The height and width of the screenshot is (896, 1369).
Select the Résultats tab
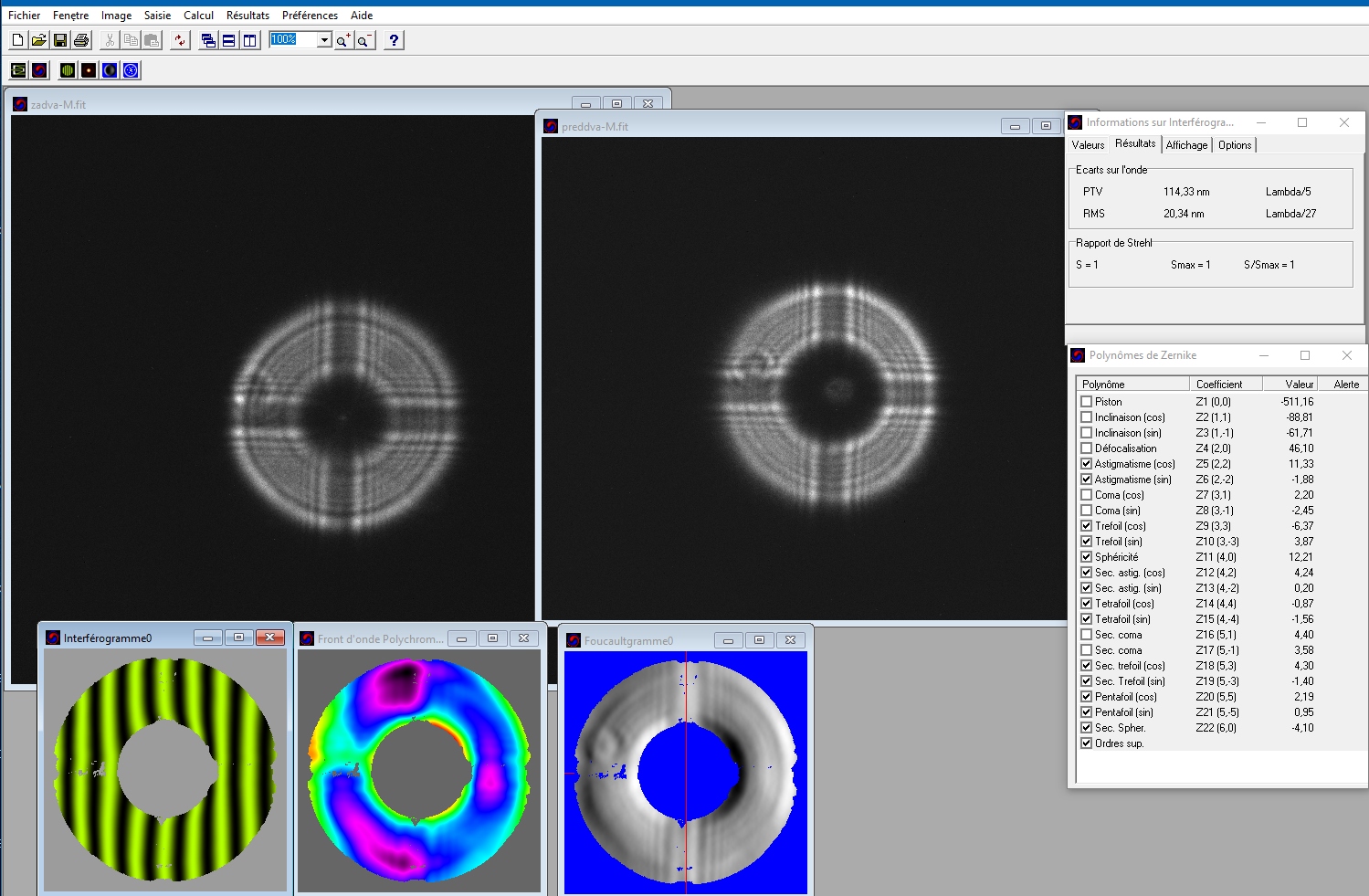point(1135,143)
